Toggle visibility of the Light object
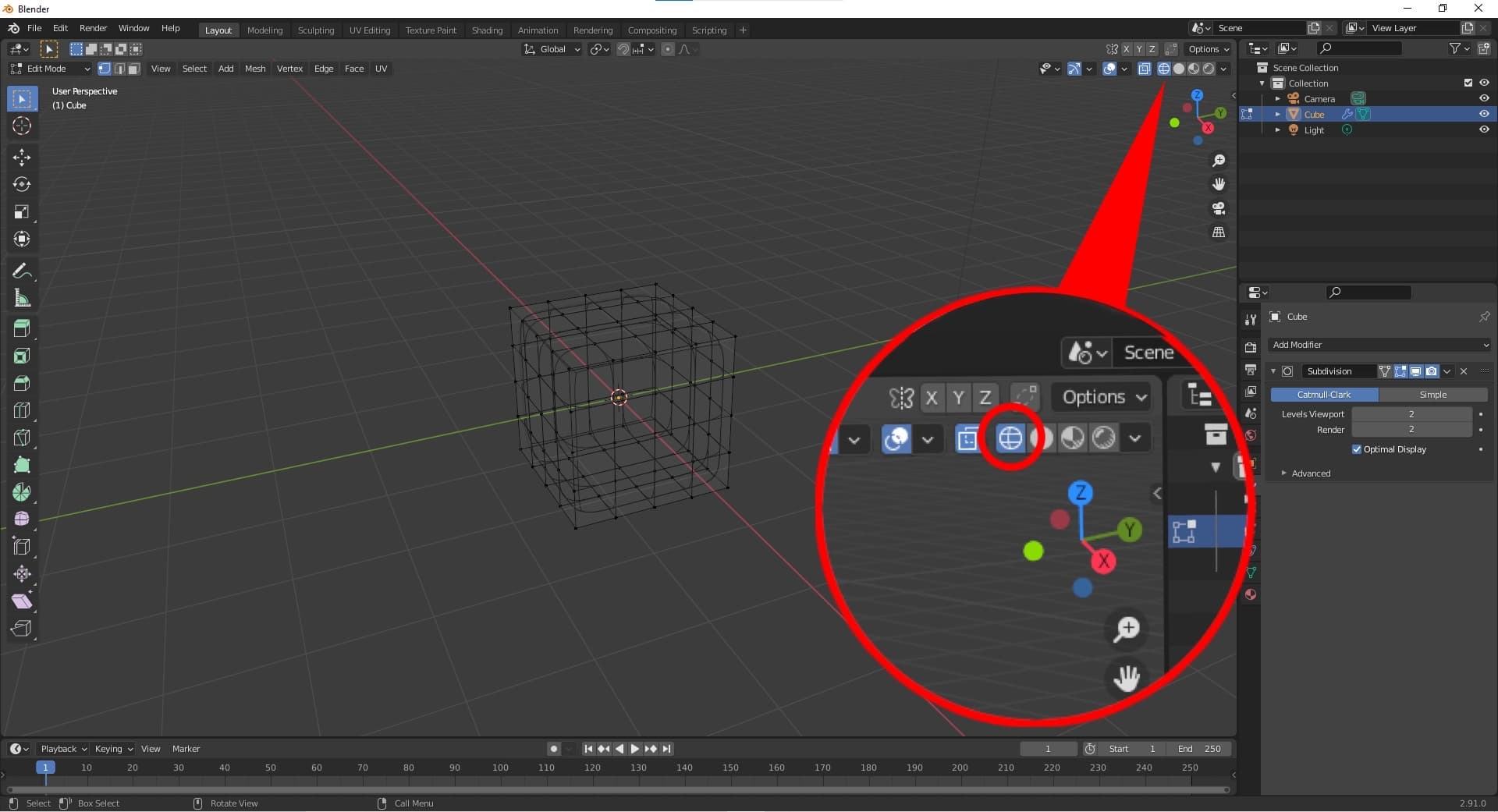The width and height of the screenshot is (1498, 812). pos(1483,129)
